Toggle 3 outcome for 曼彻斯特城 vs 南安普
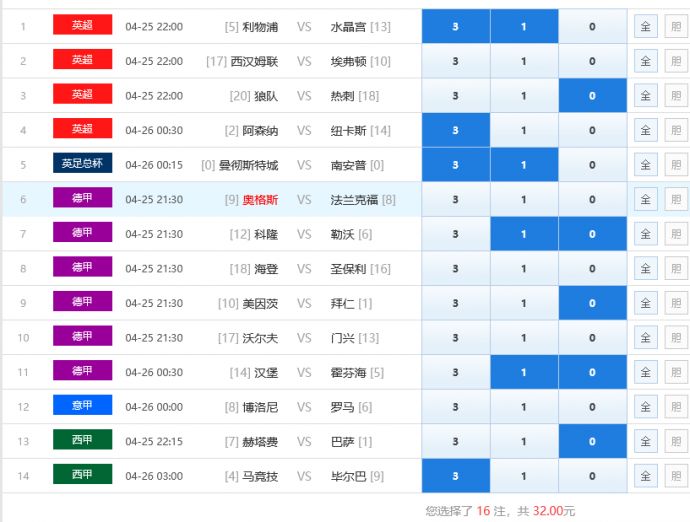This screenshot has height=522, width=690. [x=455, y=165]
